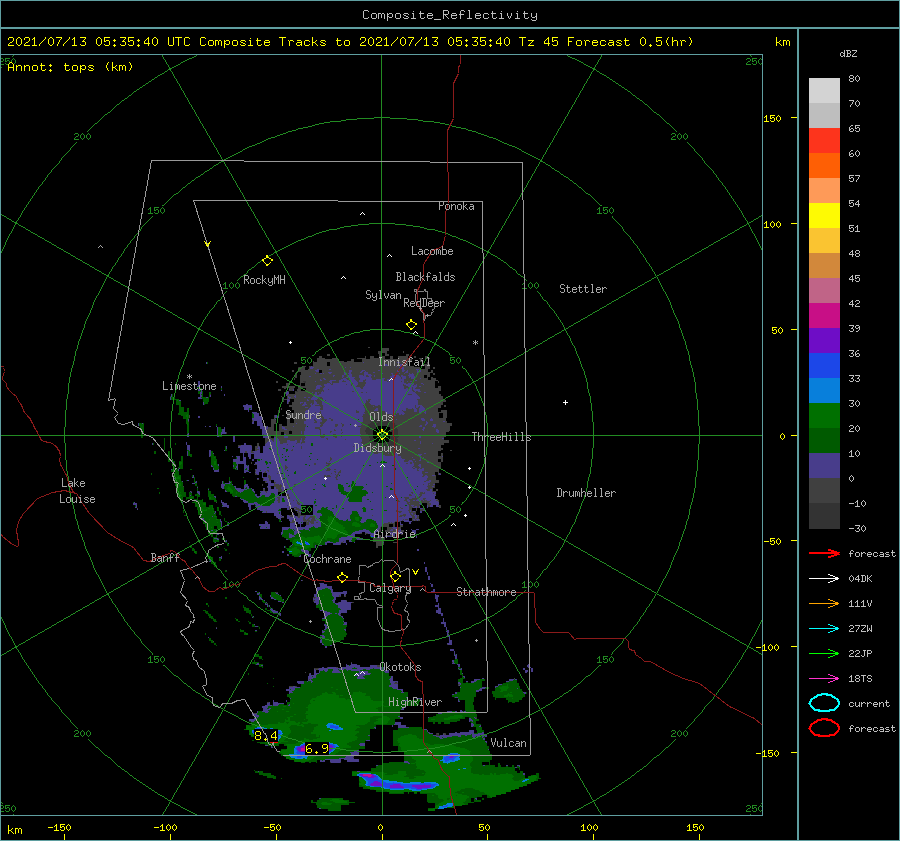The width and height of the screenshot is (900, 841).
Task: Click the Cochrane label
Action: tap(327, 559)
